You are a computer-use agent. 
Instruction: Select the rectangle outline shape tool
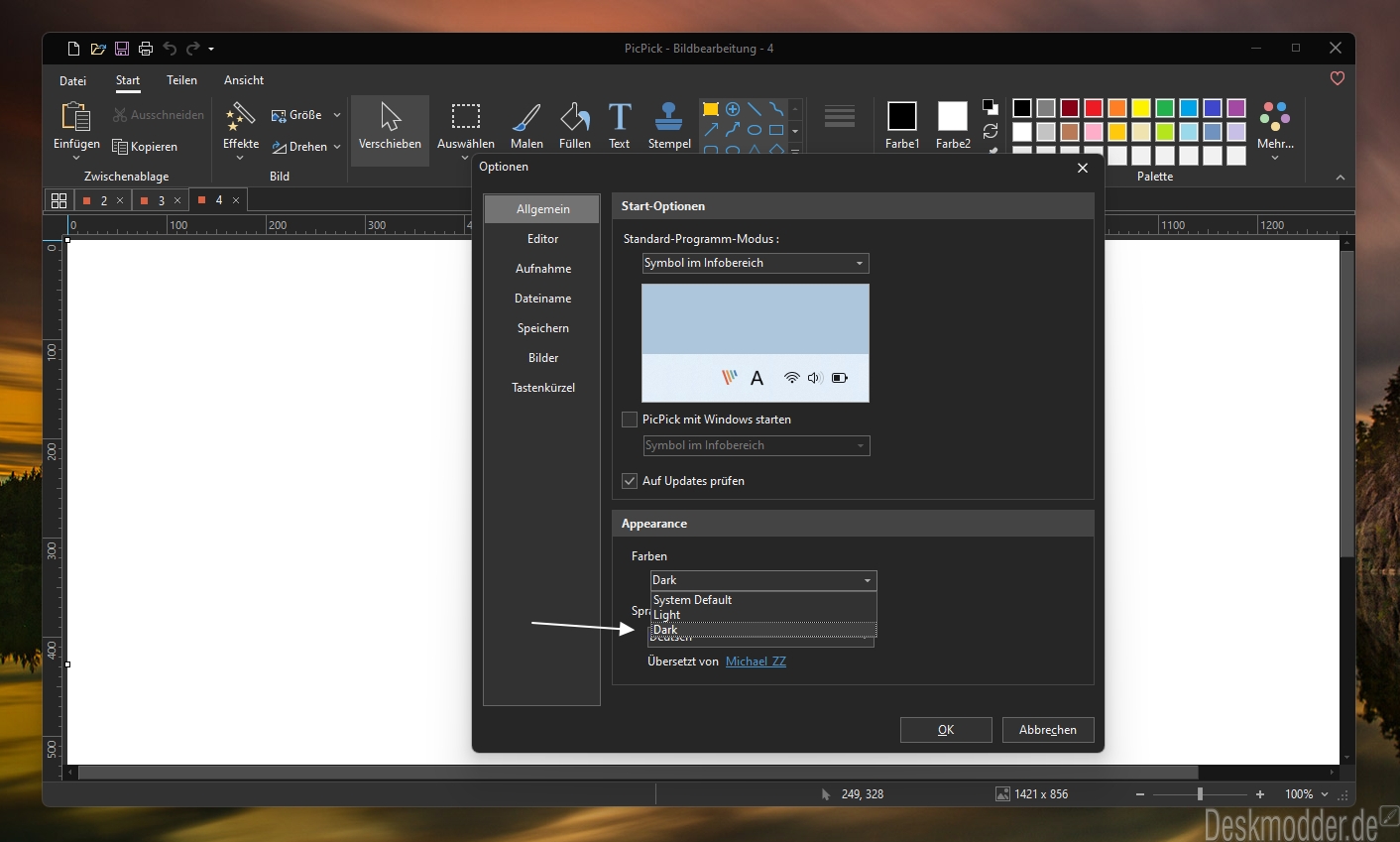pos(776,130)
